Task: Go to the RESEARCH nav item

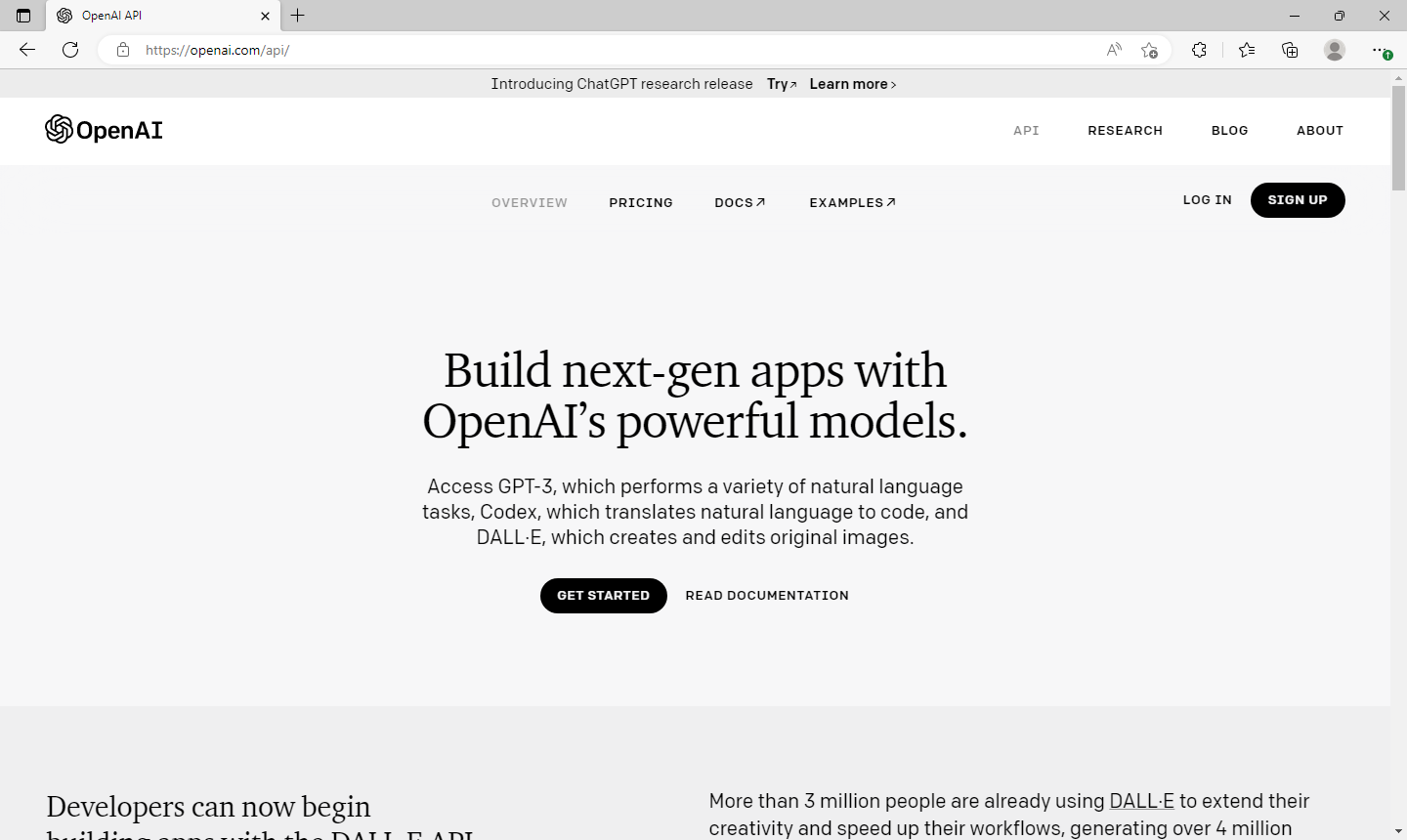Action: 1126,130
